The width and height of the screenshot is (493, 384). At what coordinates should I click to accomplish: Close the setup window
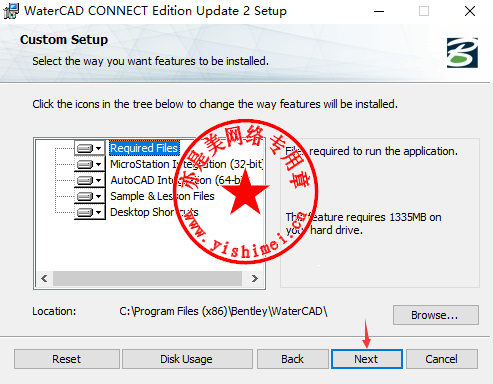470,11
